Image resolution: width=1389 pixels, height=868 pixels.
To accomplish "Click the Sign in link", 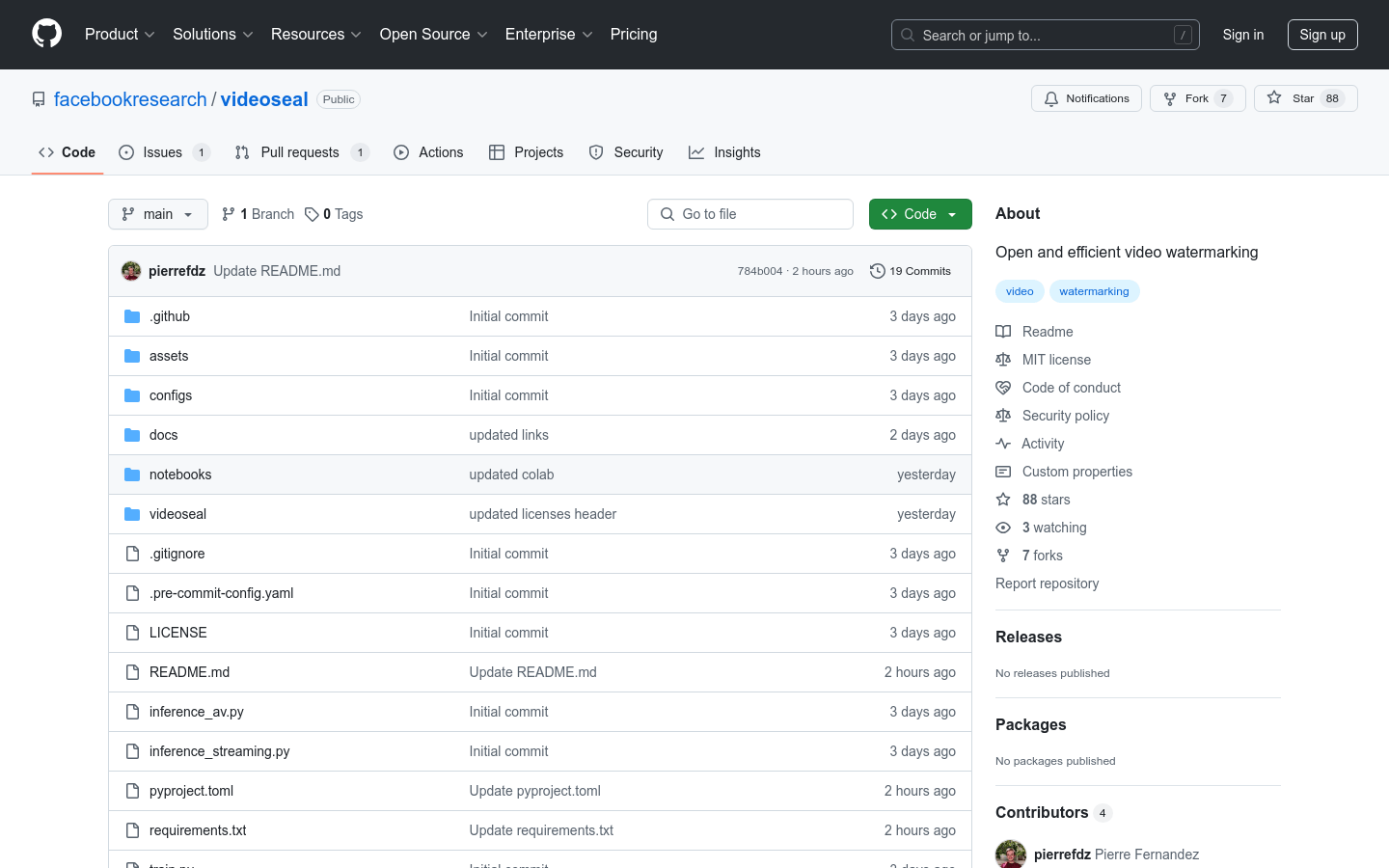I will 1243,35.
